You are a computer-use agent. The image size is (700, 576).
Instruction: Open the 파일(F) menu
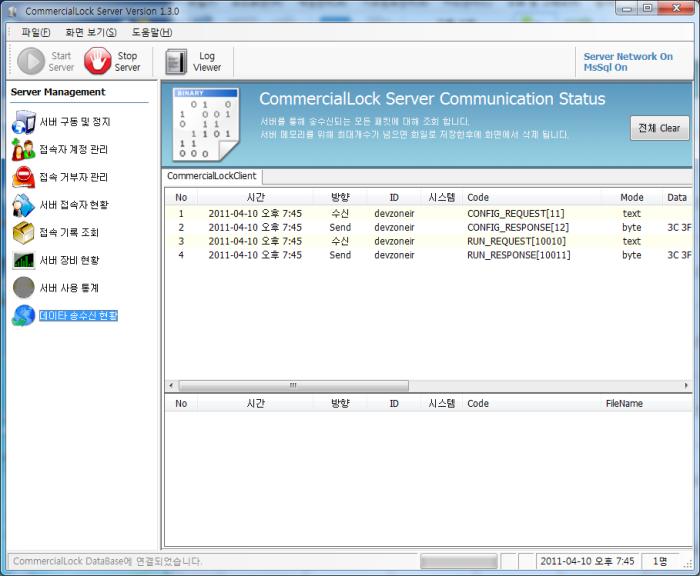tap(36, 32)
